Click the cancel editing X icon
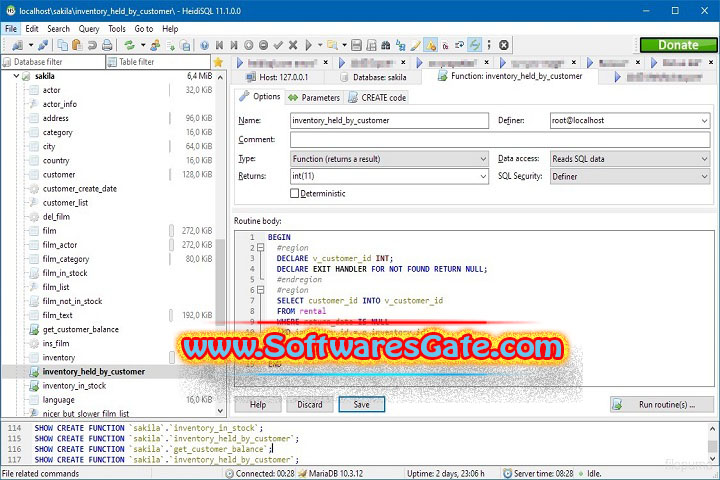This screenshot has height=480, width=720. (x=293, y=45)
